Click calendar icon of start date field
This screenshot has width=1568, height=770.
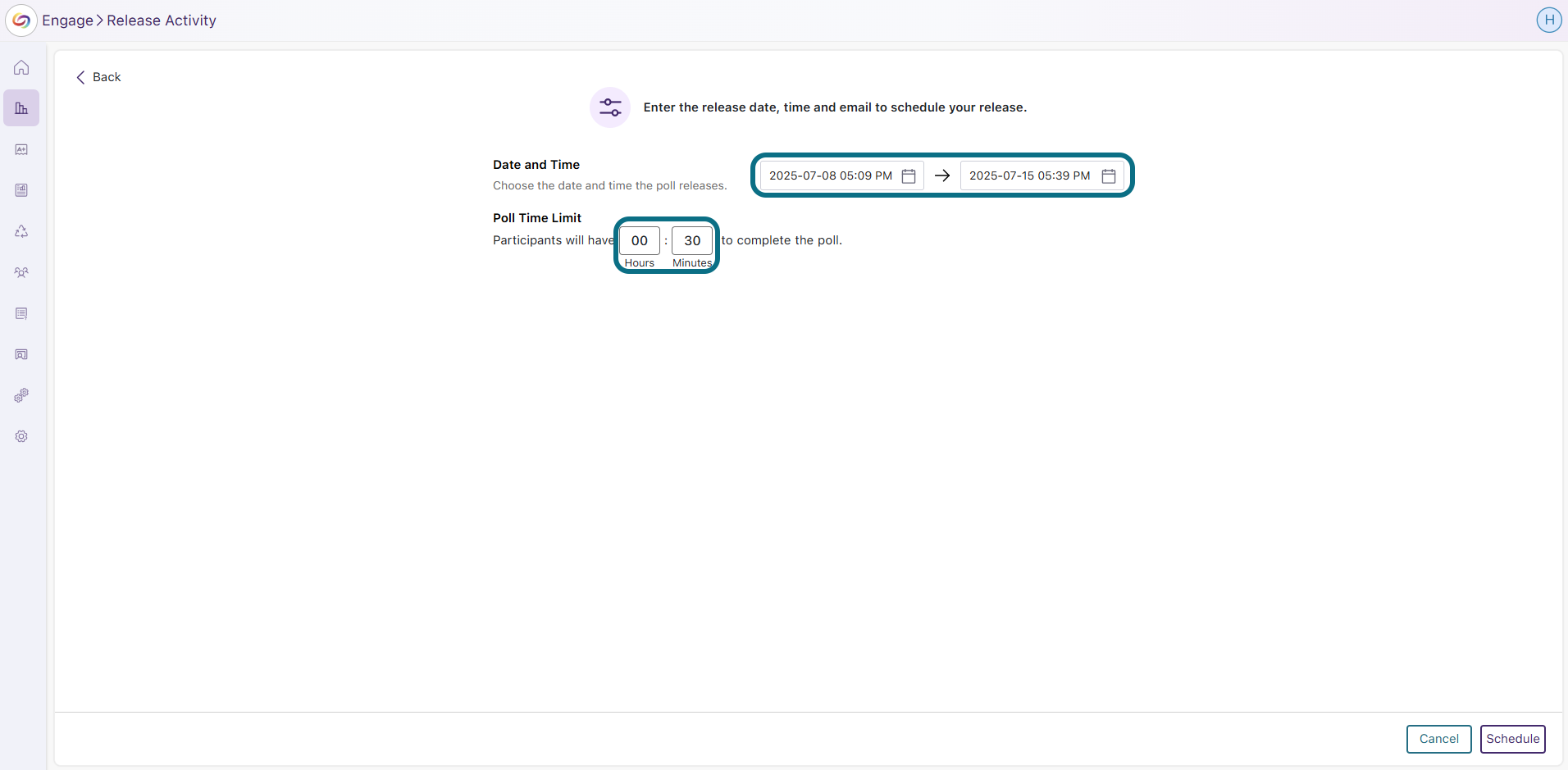(x=909, y=175)
